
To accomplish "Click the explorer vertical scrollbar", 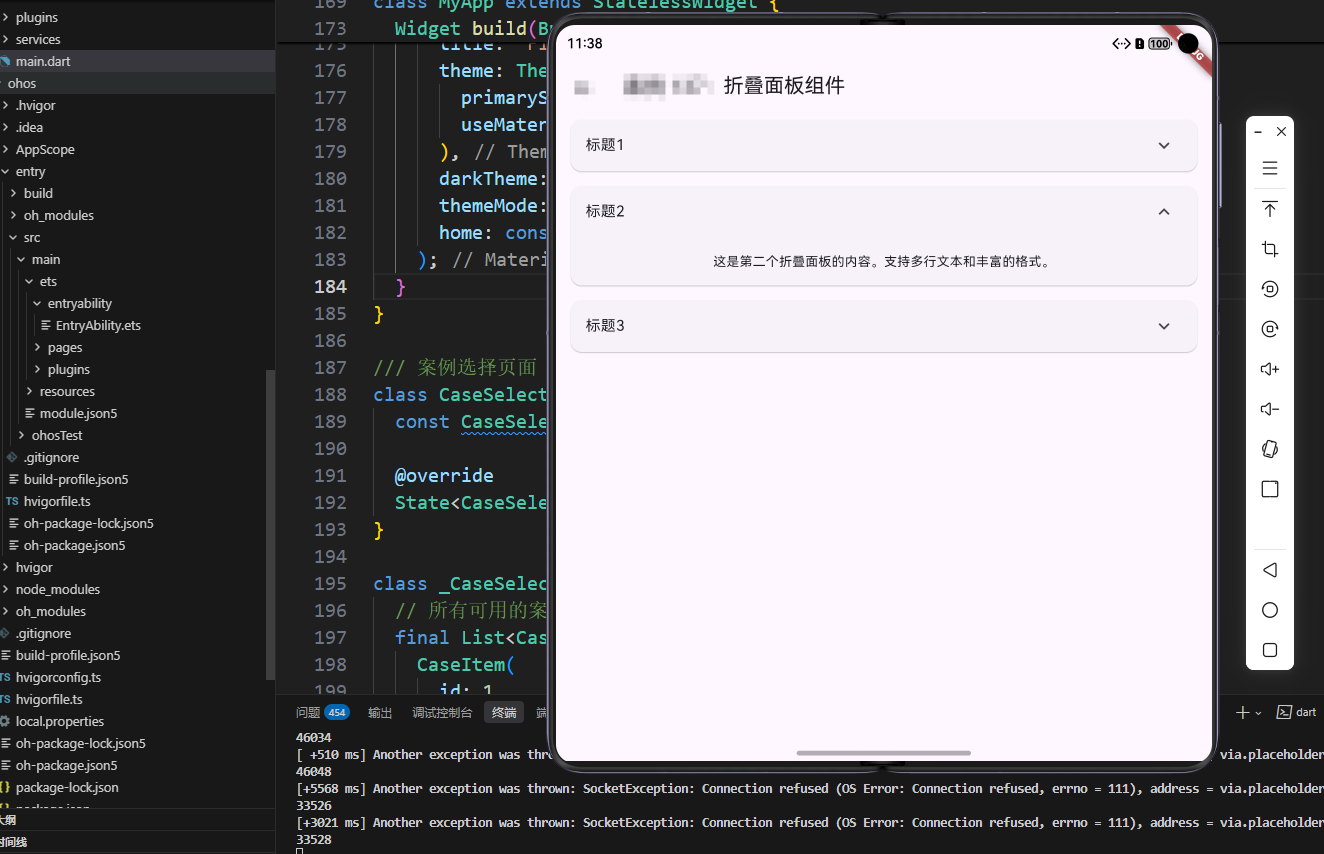I will [x=270, y=525].
